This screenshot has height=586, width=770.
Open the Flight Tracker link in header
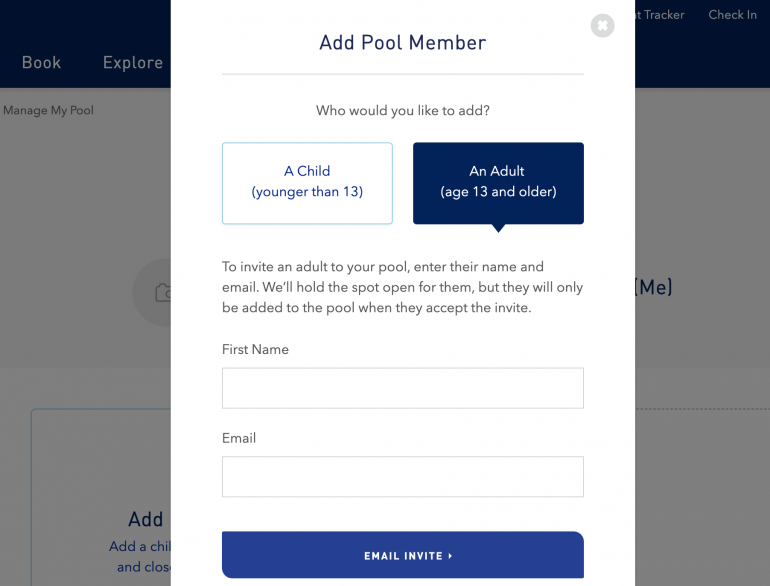pos(660,15)
